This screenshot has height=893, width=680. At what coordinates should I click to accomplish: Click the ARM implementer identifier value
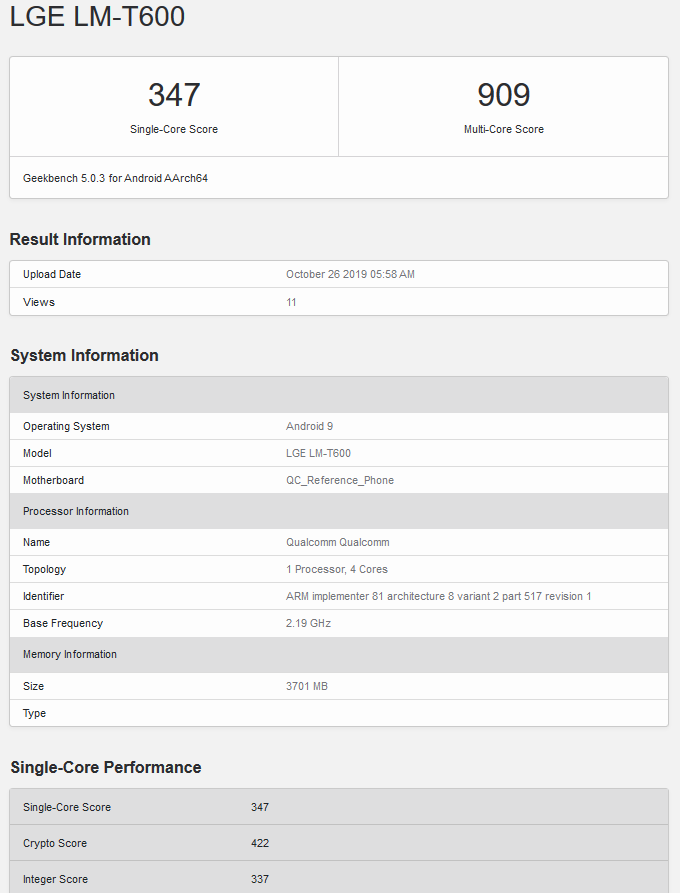[438, 596]
